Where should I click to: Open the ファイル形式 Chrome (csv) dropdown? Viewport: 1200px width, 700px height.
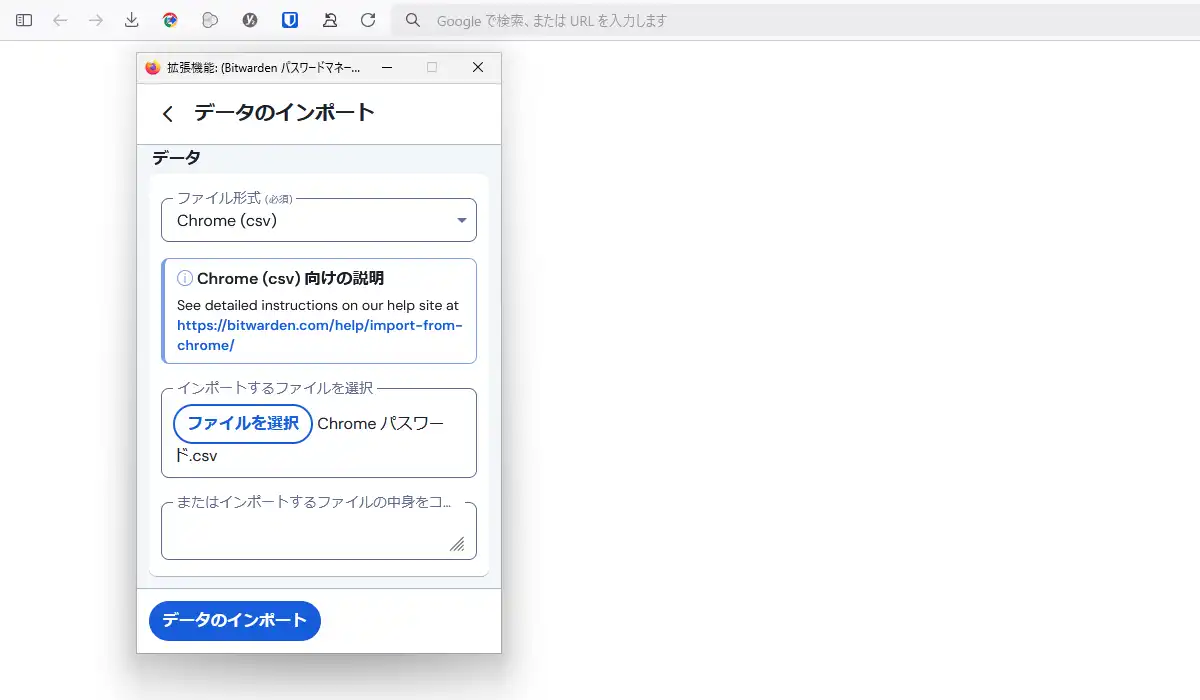[319, 220]
